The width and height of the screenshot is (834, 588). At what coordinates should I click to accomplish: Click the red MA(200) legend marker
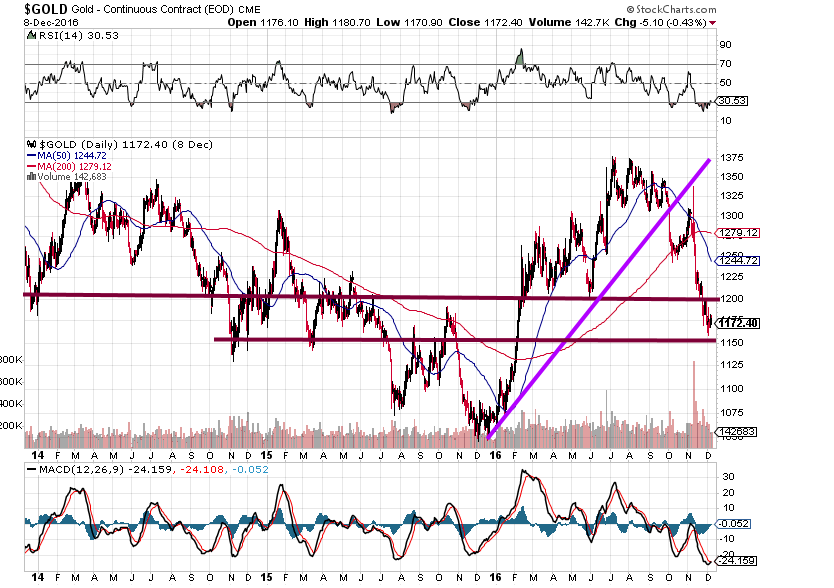(x=29, y=167)
